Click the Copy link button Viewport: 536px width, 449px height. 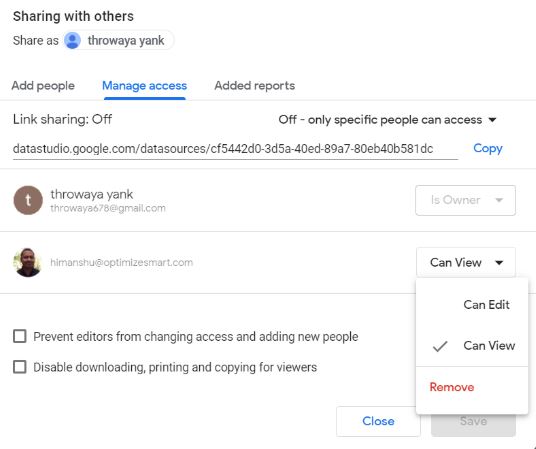(x=488, y=148)
